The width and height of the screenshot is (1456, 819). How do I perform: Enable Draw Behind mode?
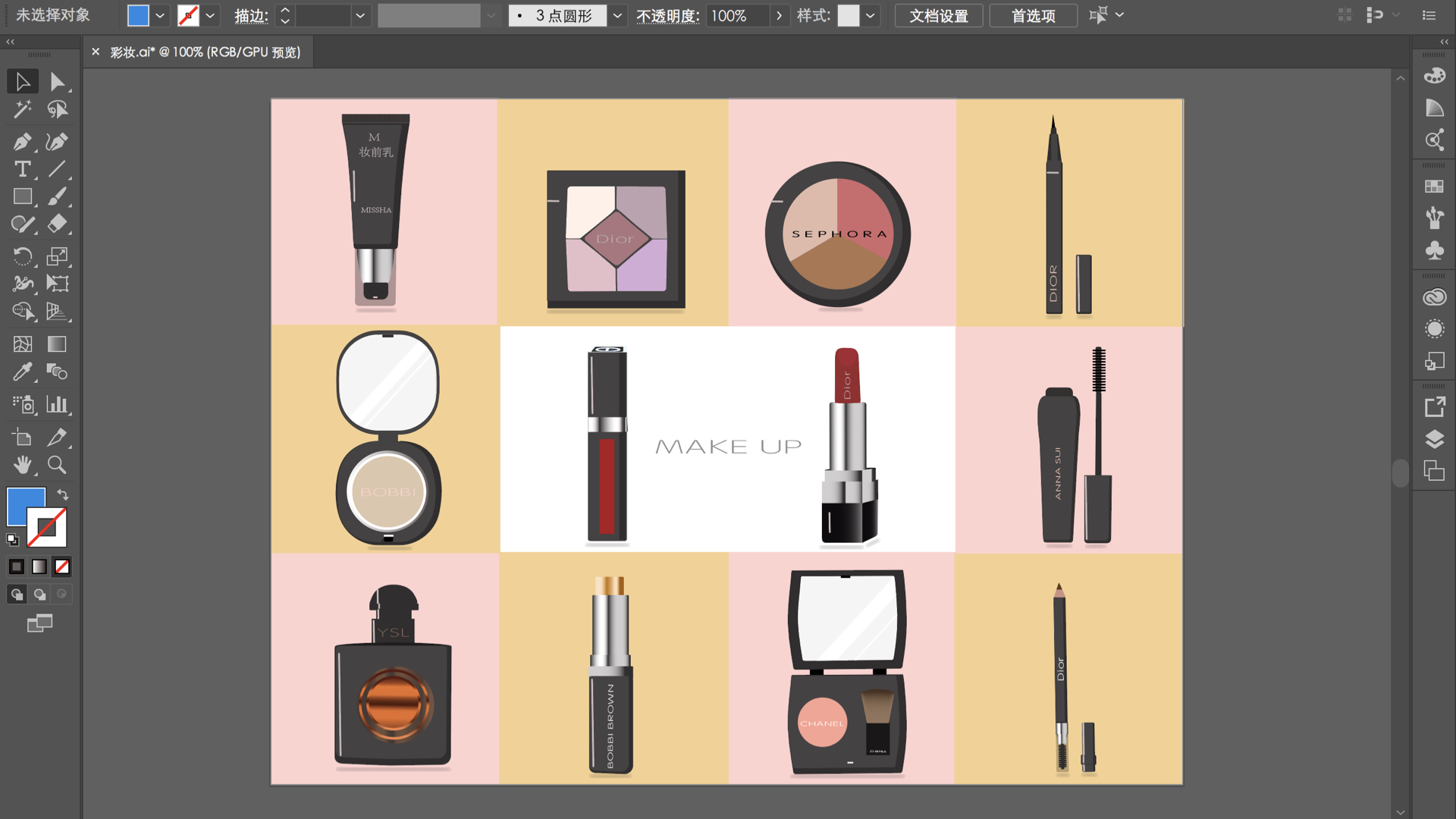(x=39, y=595)
